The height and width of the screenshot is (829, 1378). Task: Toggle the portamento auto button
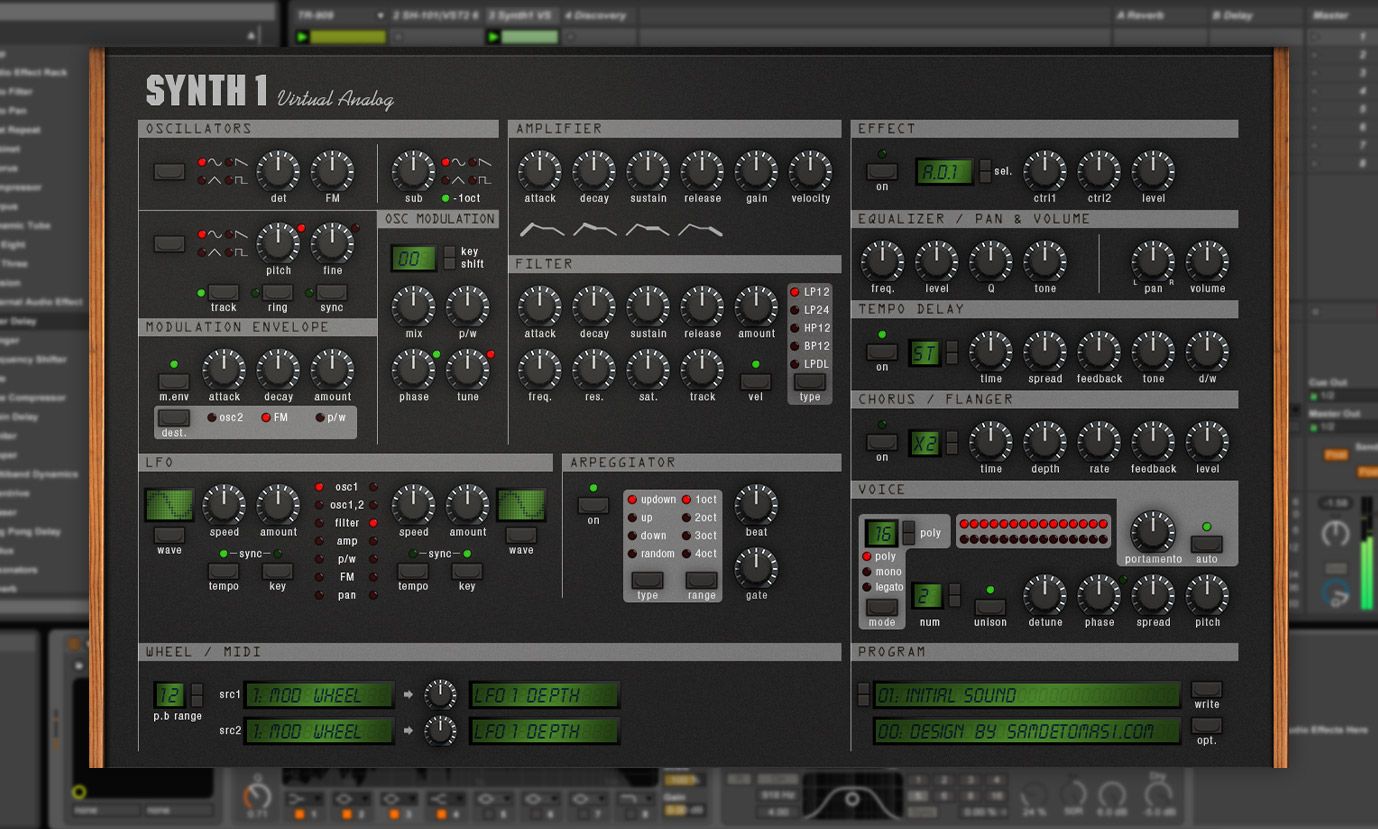tap(1207, 544)
